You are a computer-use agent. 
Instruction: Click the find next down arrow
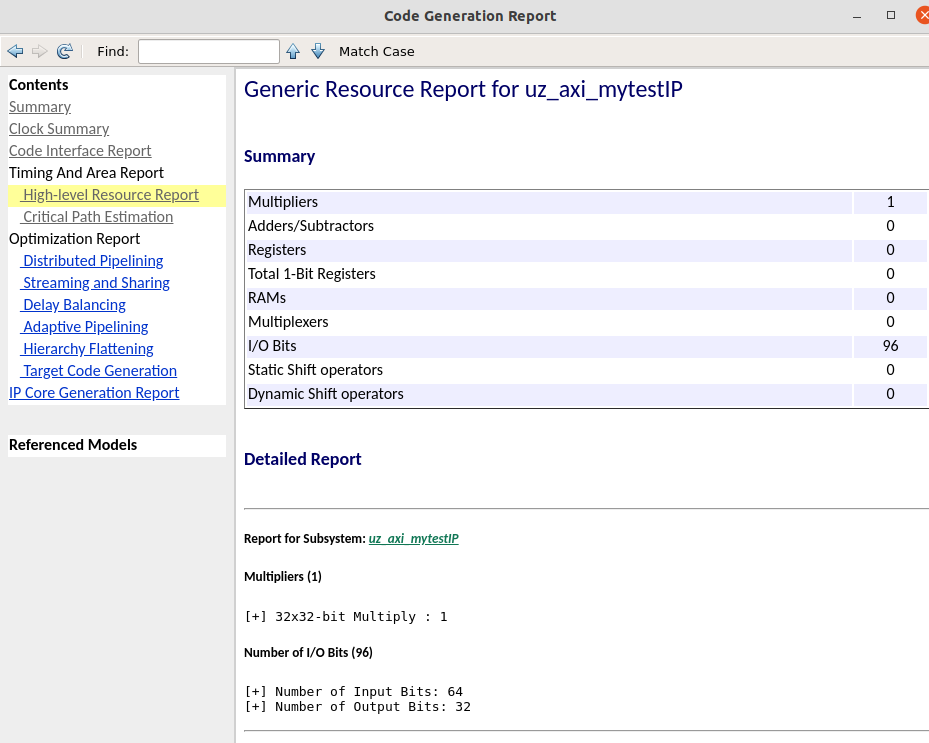coord(318,51)
